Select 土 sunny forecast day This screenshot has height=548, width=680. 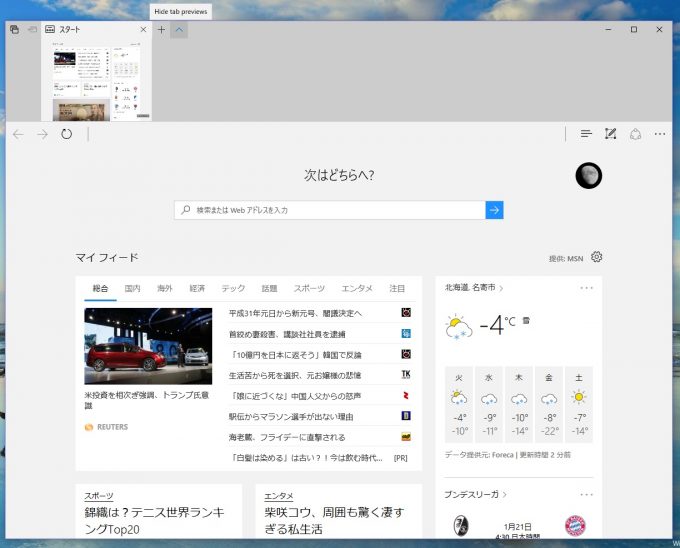[x=579, y=404]
